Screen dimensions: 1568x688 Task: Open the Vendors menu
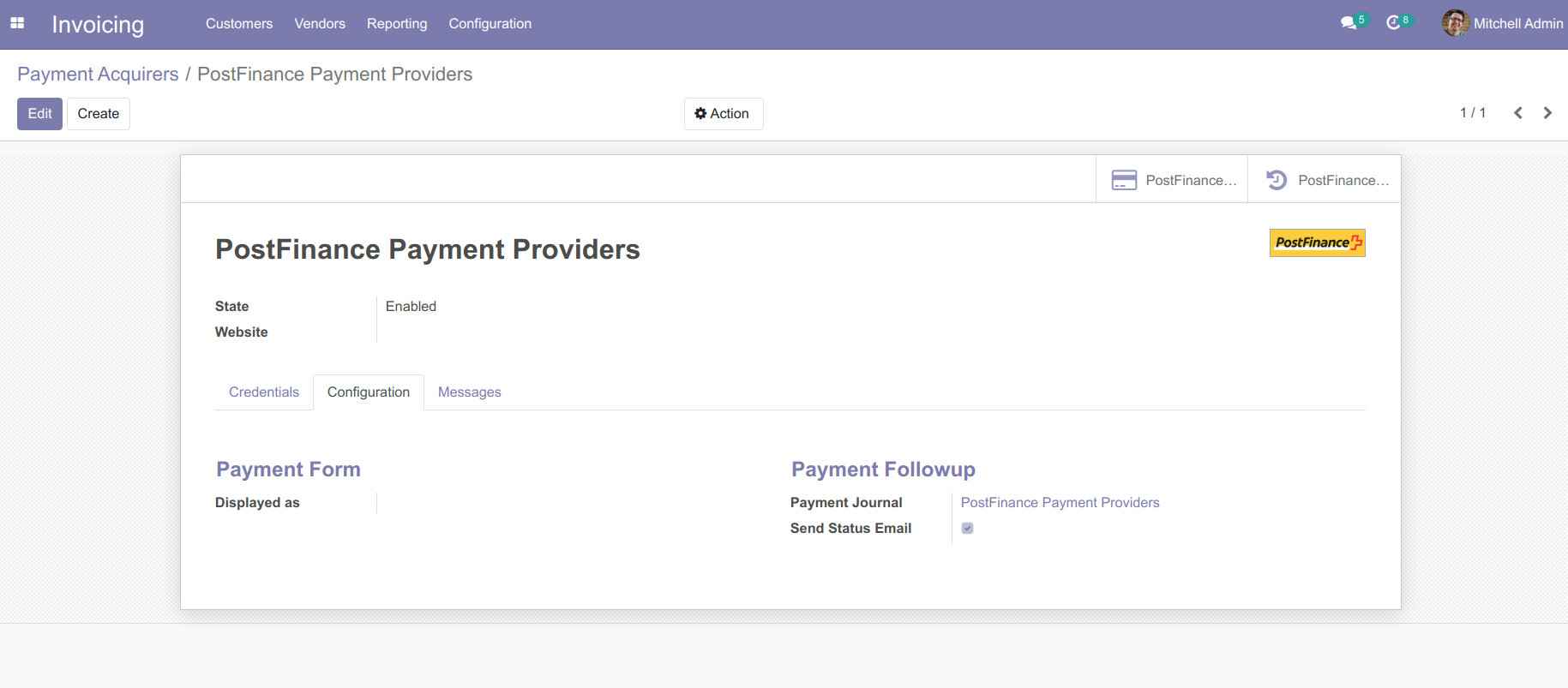point(320,24)
